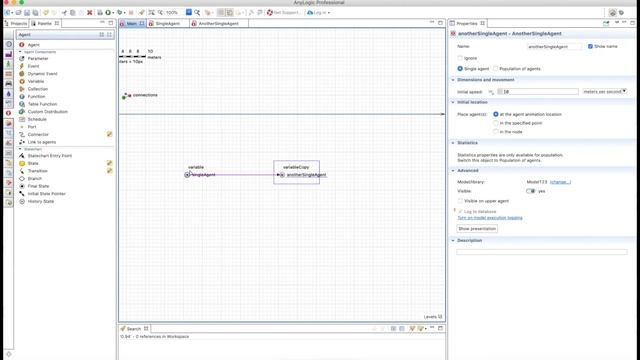This screenshot has height=360, width=640.
Task: Collapse the Dimensions and movement section
Action: (453, 80)
